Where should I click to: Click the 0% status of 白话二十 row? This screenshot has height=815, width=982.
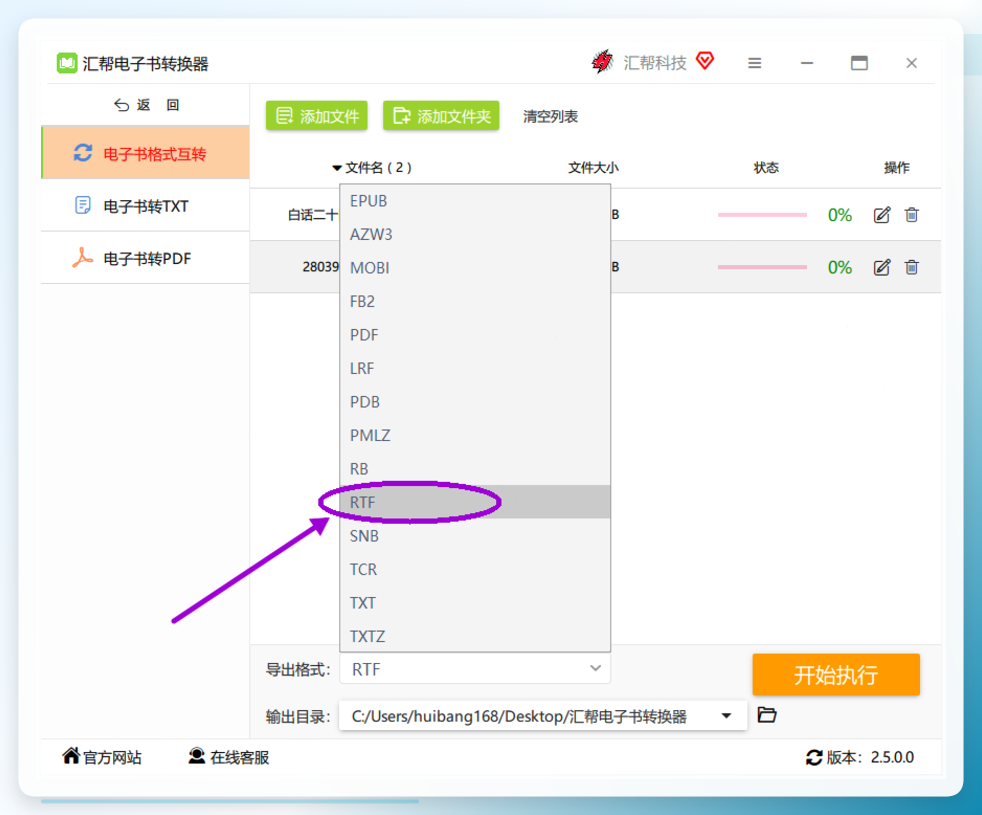point(840,215)
